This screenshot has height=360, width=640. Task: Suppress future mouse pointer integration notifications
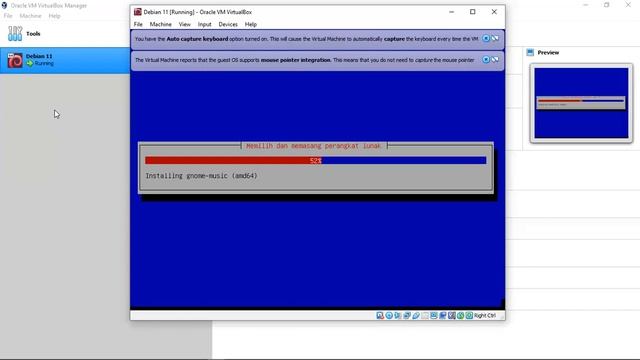(x=495, y=59)
